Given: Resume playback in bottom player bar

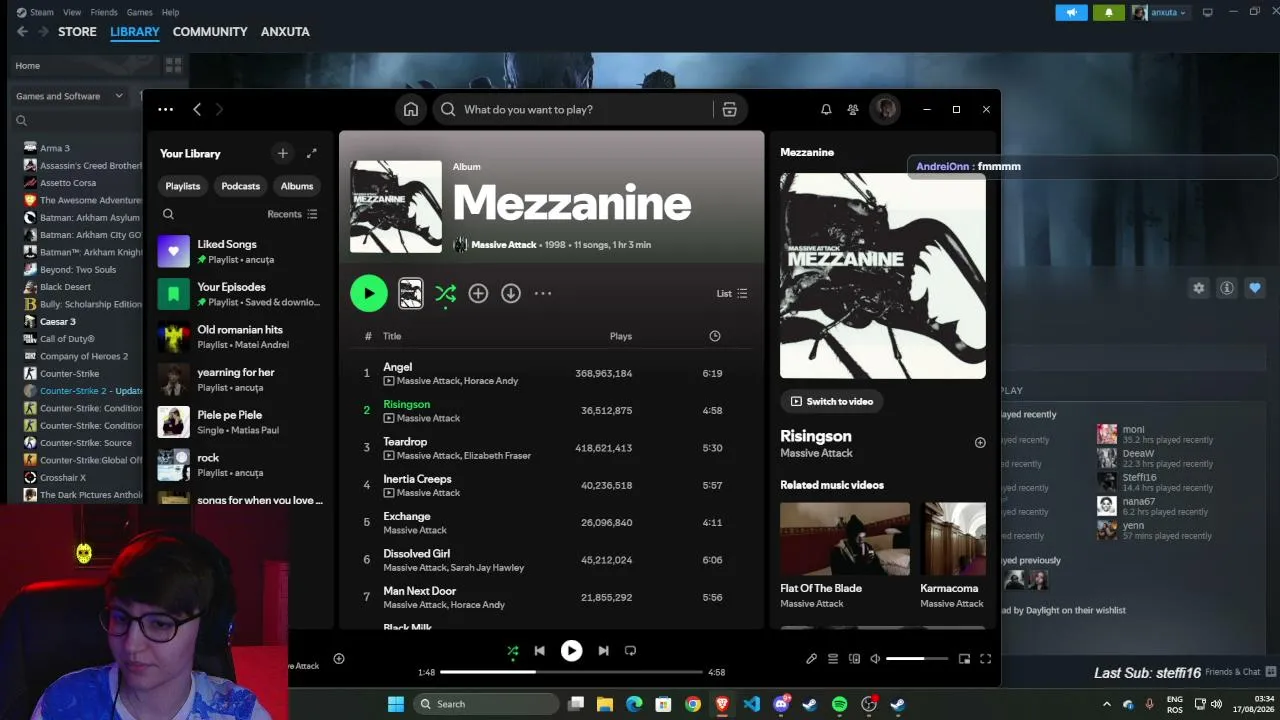Looking at the screenshot, I should click(571, 651).
